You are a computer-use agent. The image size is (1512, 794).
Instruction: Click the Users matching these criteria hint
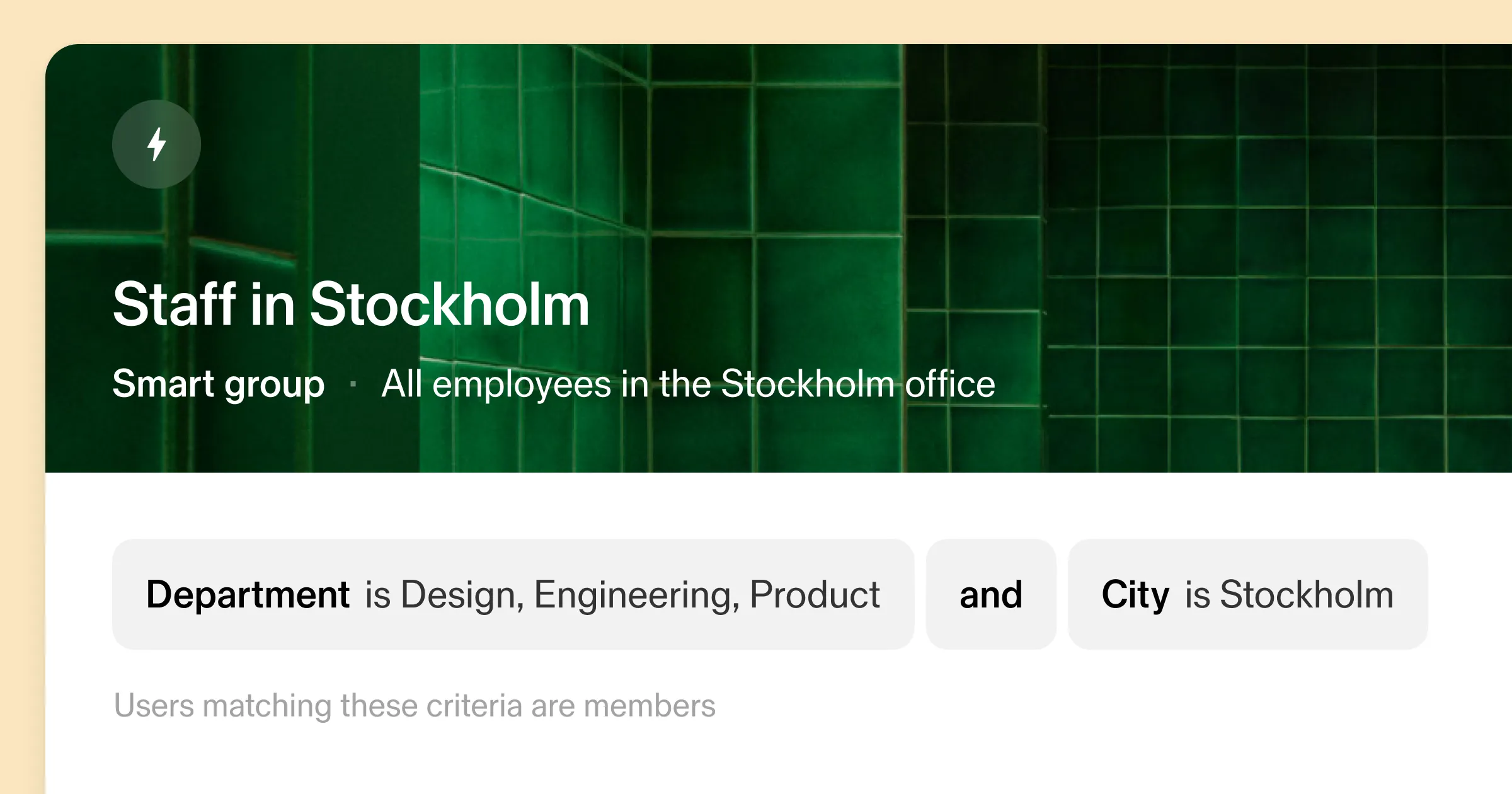(x=415, y=706)
